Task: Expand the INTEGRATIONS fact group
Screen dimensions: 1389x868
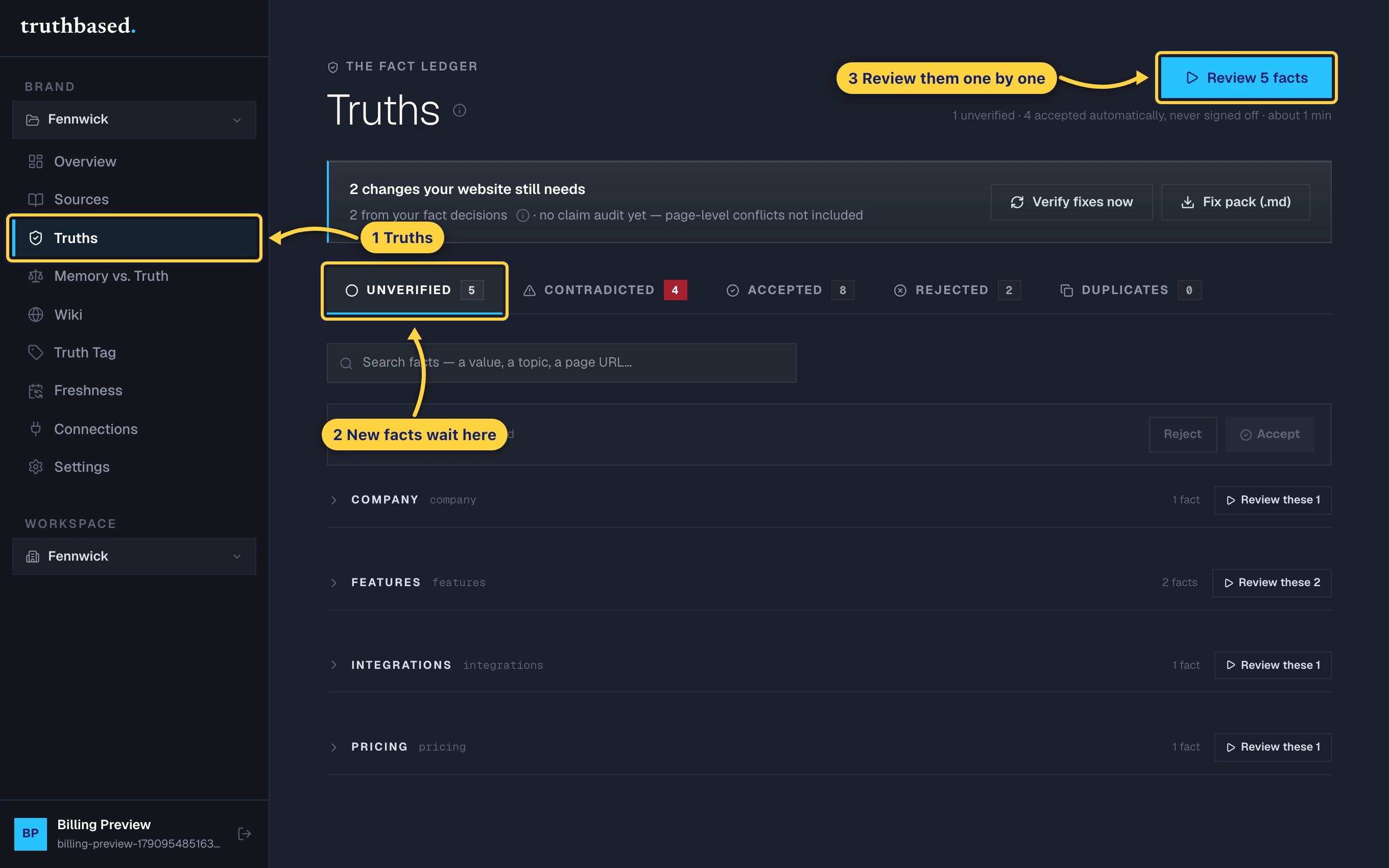Action: 333,665
